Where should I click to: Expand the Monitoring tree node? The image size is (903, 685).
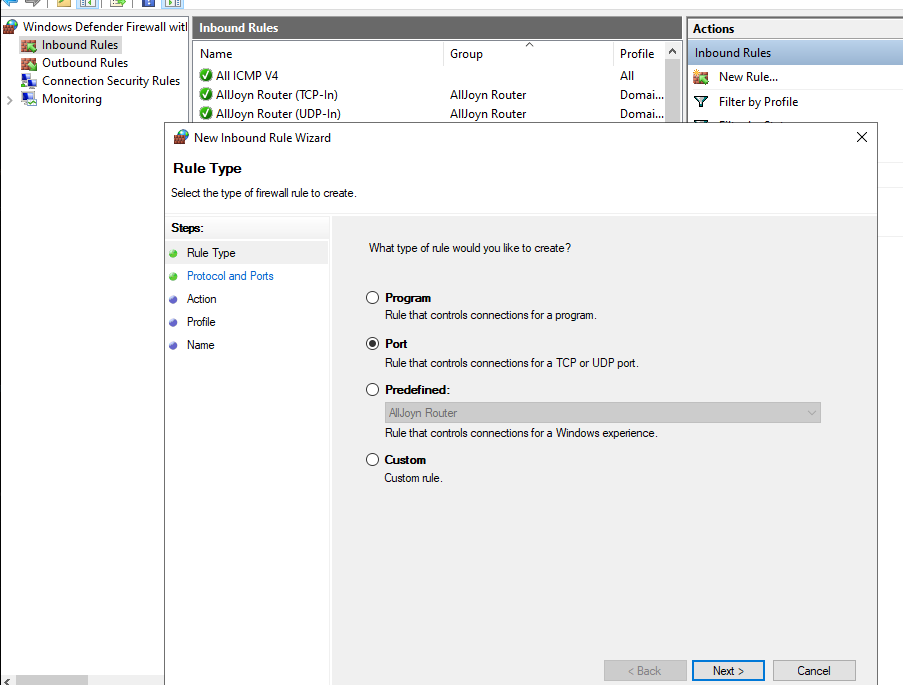[9, 100]
